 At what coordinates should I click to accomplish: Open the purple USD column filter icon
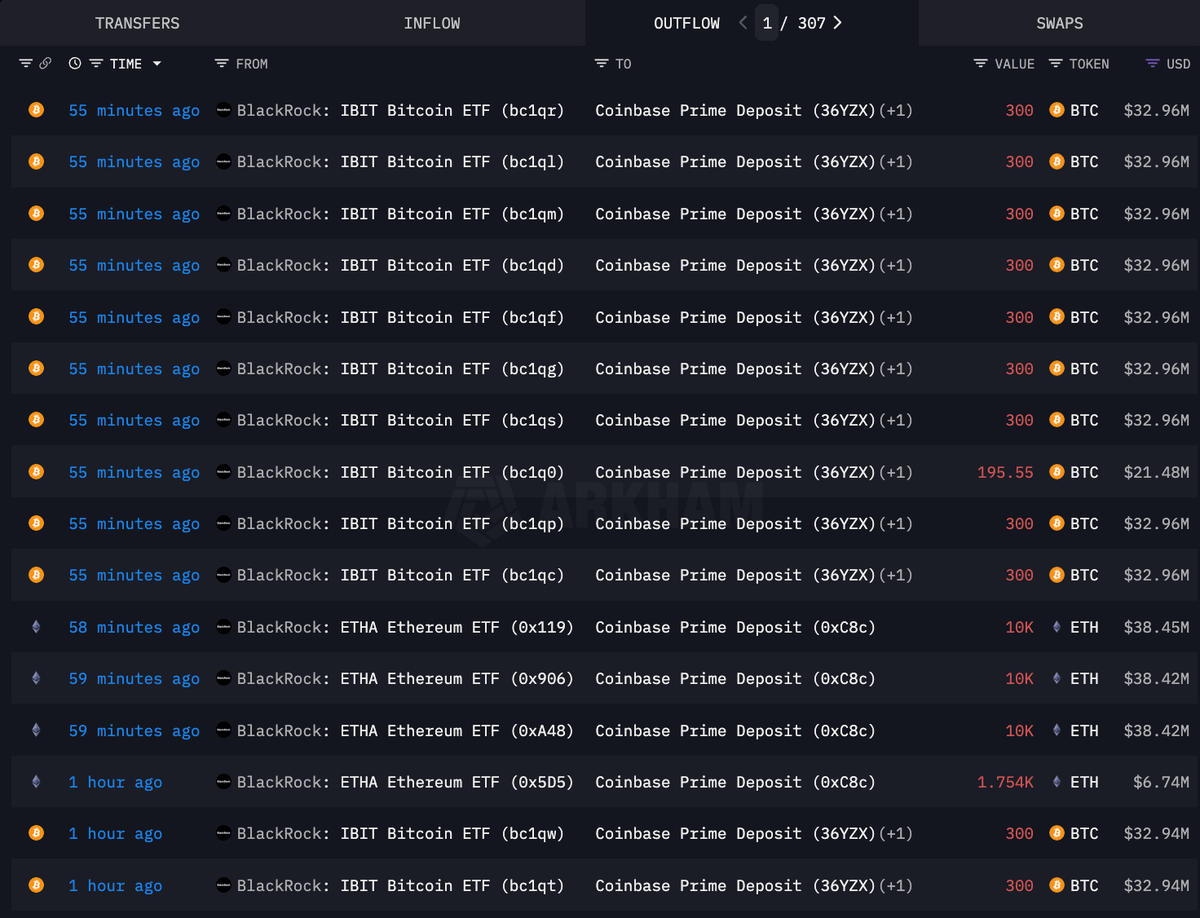pos(1153,63)
